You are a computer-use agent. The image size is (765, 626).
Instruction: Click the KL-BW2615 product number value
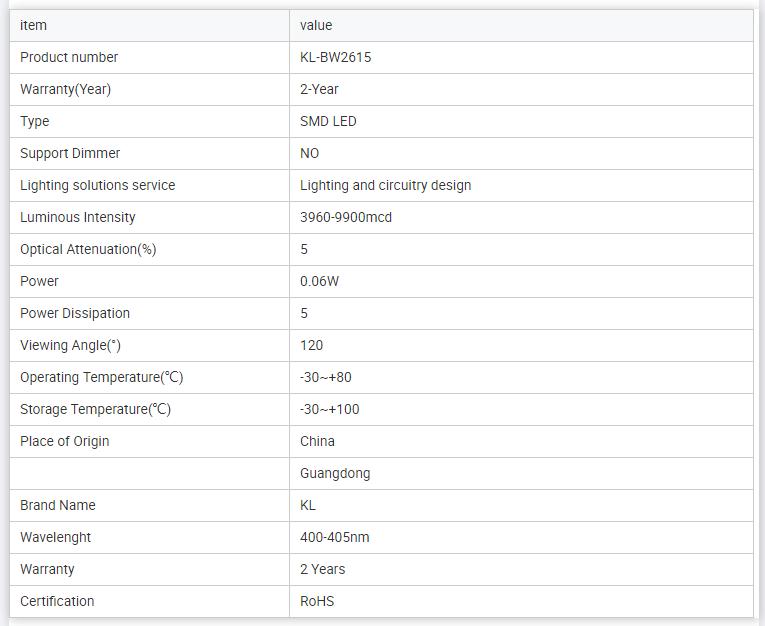(335, 57)
